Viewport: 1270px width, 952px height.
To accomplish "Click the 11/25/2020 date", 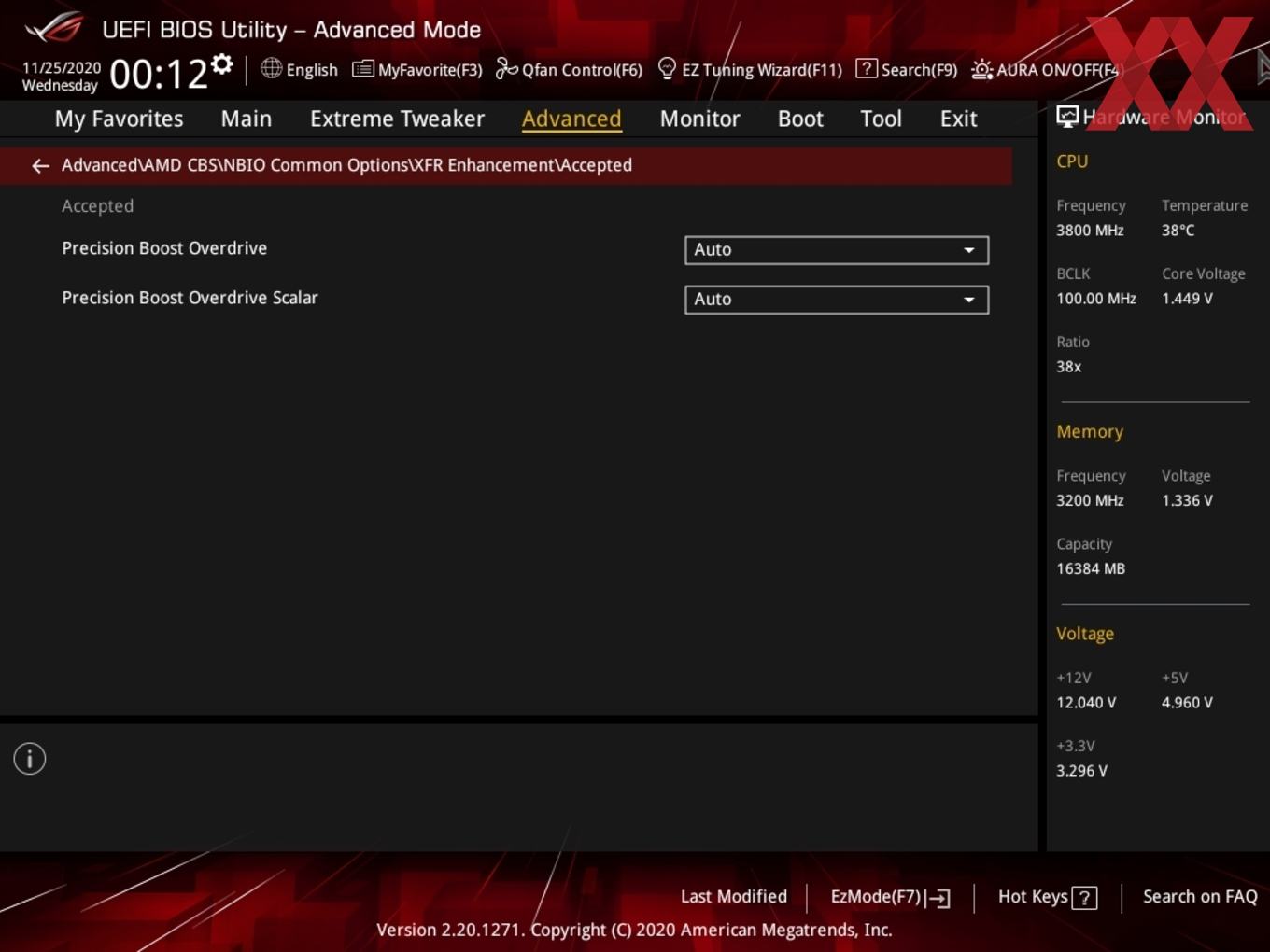I will coord(62,68).
